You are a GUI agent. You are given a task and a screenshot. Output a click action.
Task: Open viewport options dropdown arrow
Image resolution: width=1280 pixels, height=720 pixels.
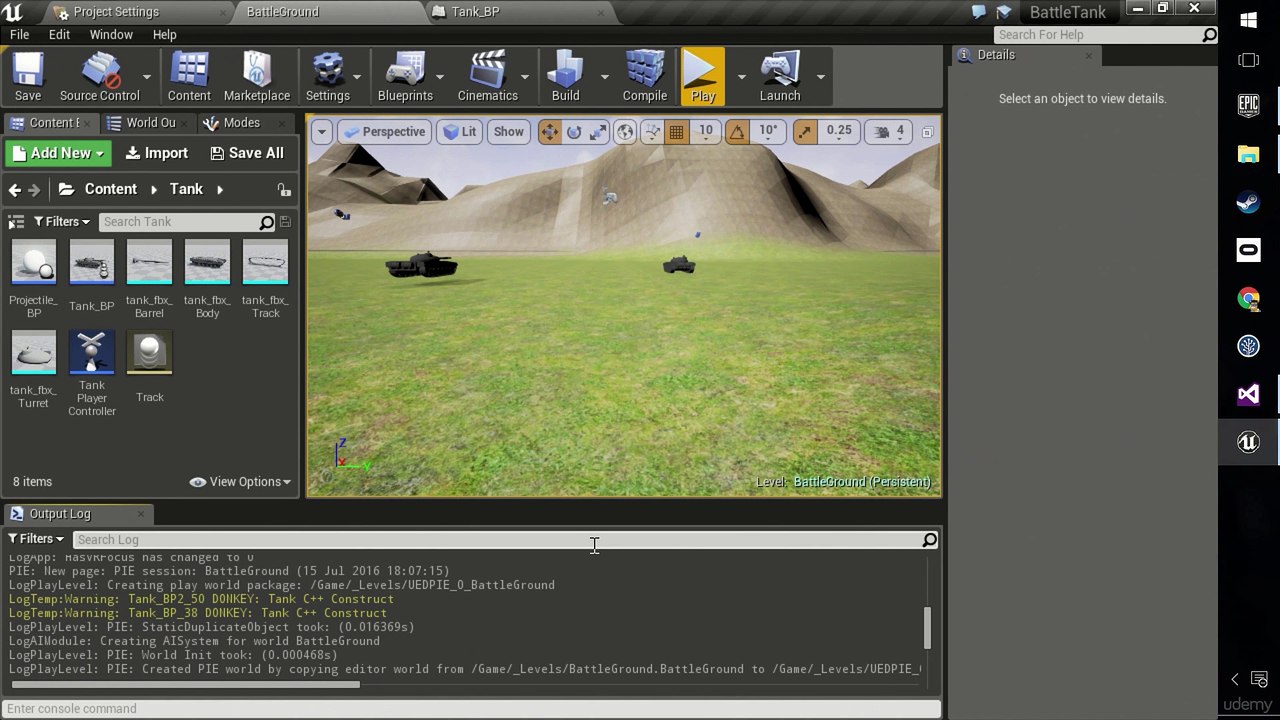[x=322, y=132]
